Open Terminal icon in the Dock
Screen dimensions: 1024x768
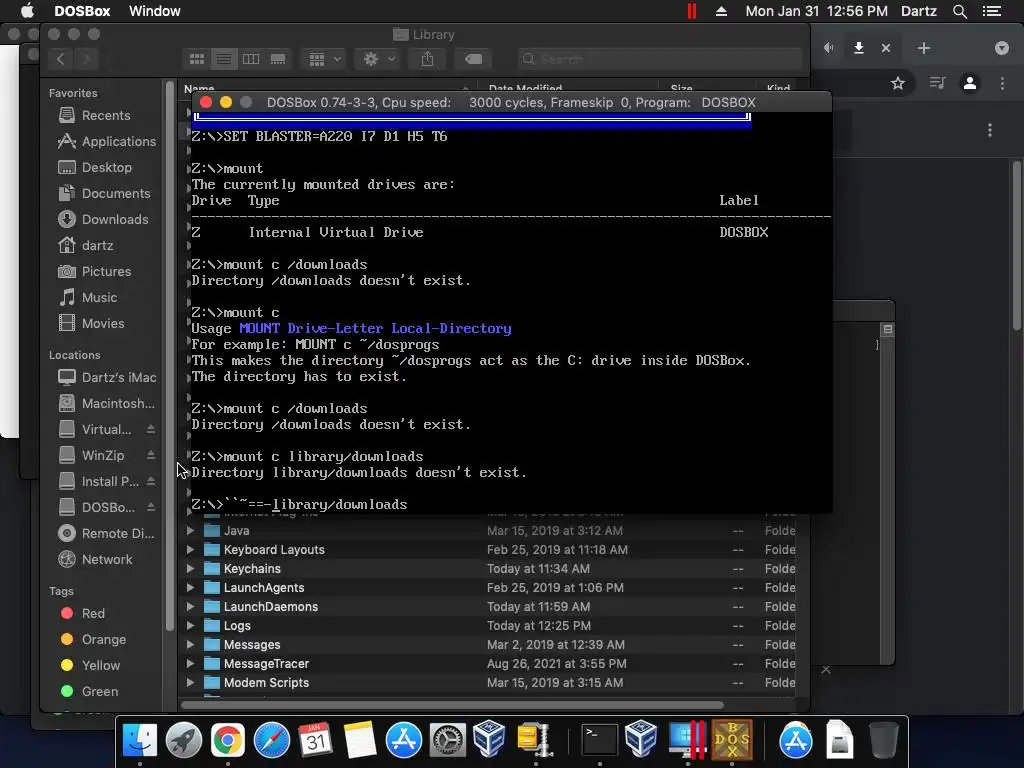click(600, 740)
